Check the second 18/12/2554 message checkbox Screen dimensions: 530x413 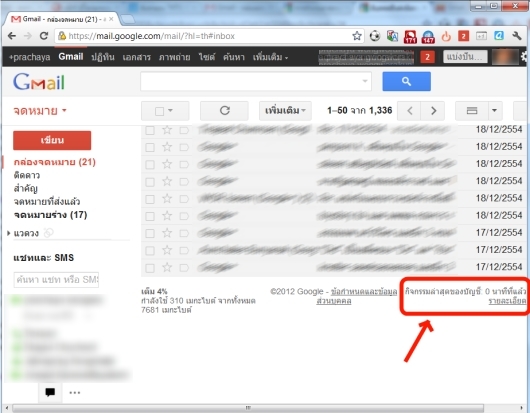(150, 147)
